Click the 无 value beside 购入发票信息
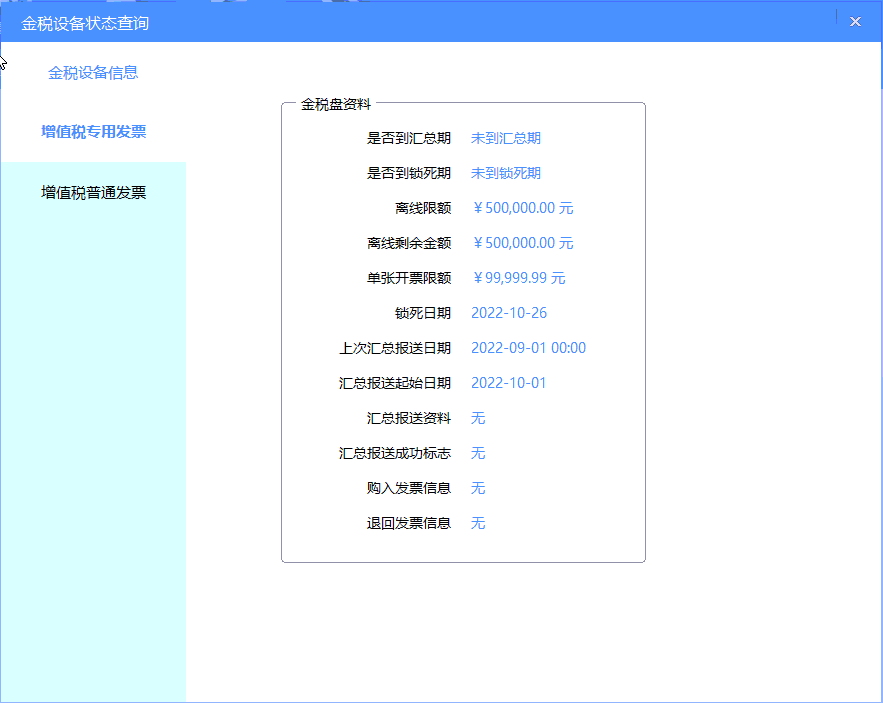 (478, 488)
